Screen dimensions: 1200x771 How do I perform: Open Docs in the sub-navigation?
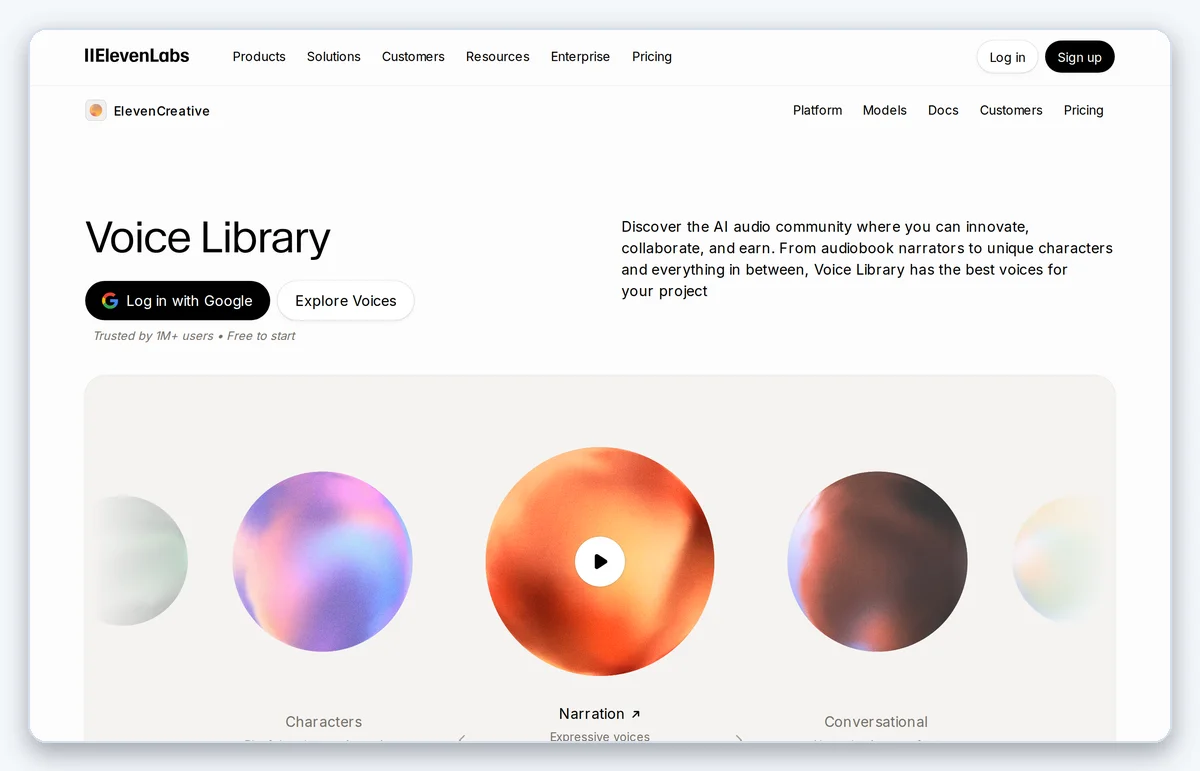[943, 110]
